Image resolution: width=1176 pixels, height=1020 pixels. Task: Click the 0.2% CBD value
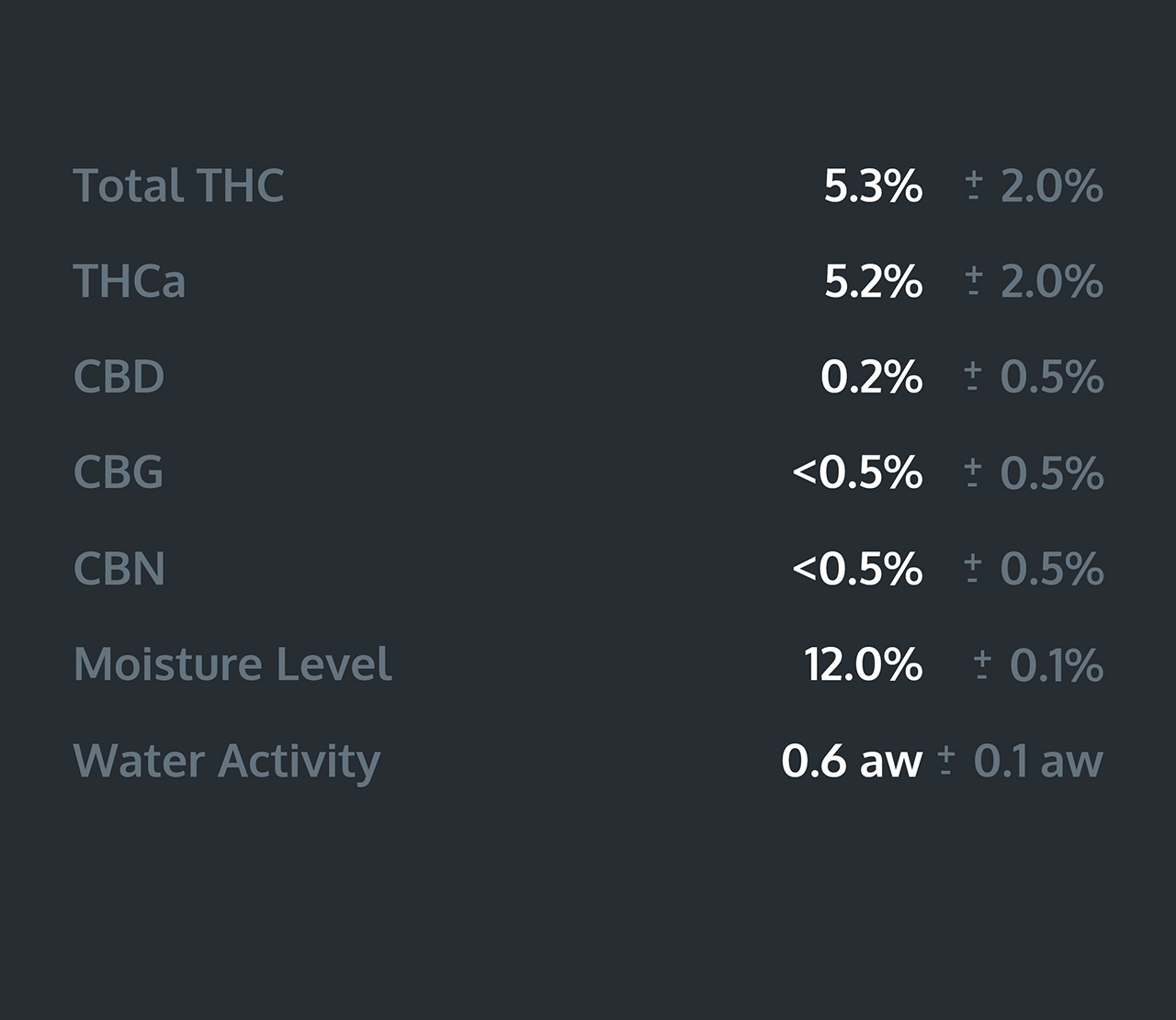coord(871,377)
